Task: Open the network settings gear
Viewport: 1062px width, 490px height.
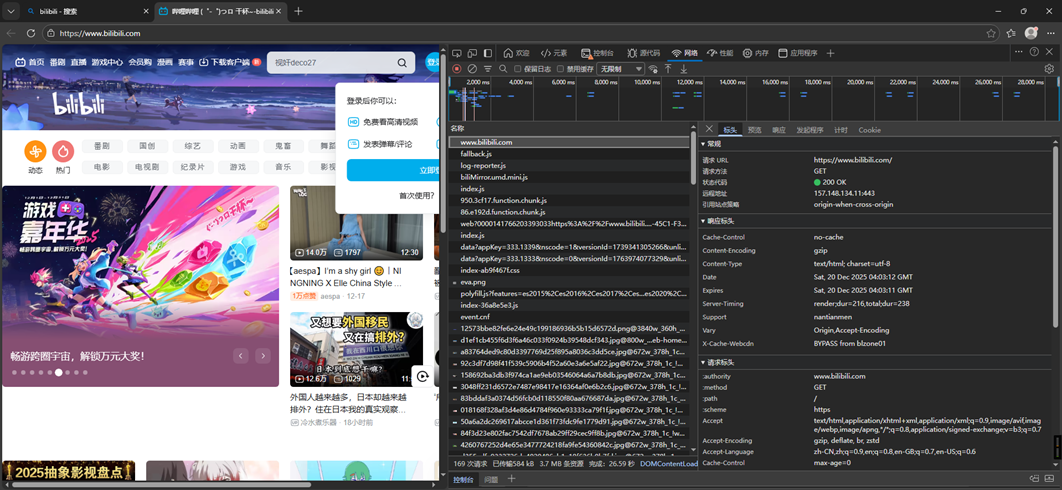Action: (1049, 69)
